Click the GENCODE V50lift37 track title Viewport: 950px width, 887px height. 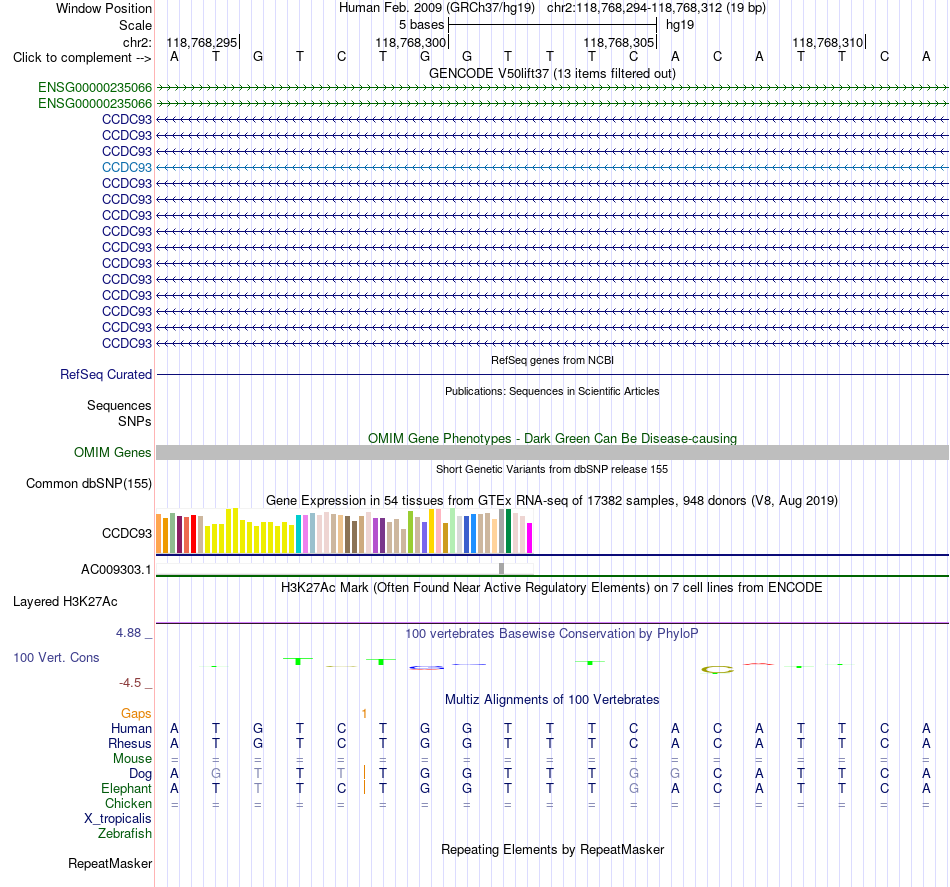coord(552,73)
